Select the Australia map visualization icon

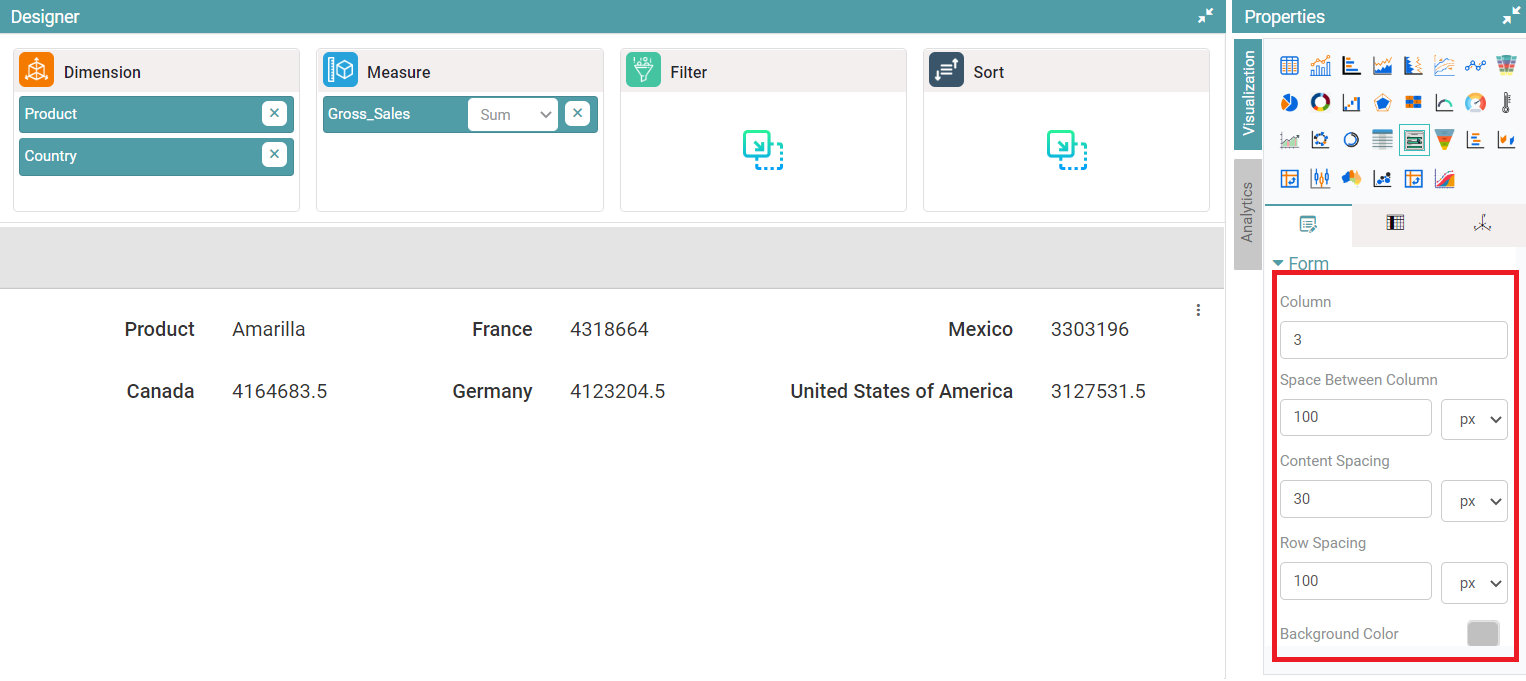(x=1351, y=179)
